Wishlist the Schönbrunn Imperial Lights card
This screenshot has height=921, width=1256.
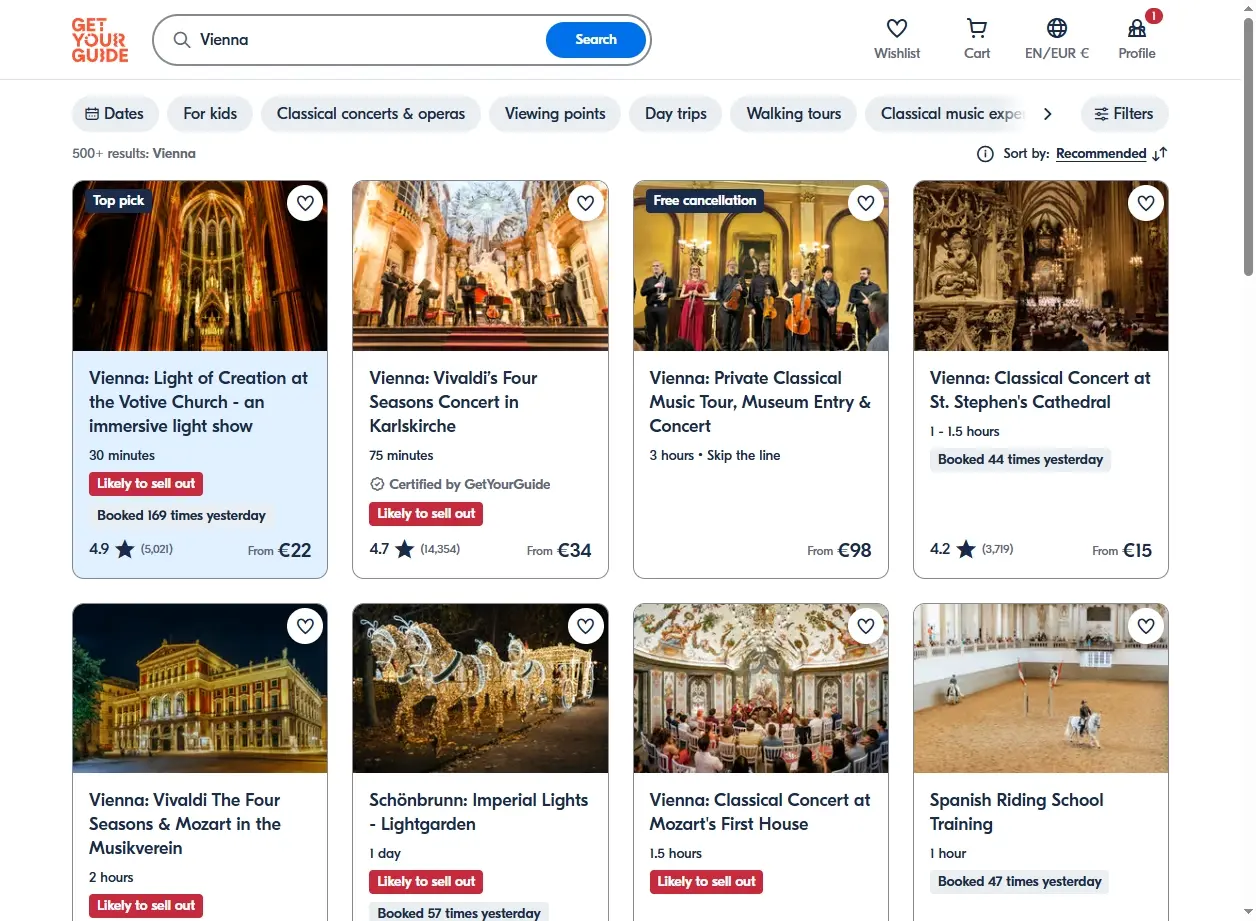(586, 626)
